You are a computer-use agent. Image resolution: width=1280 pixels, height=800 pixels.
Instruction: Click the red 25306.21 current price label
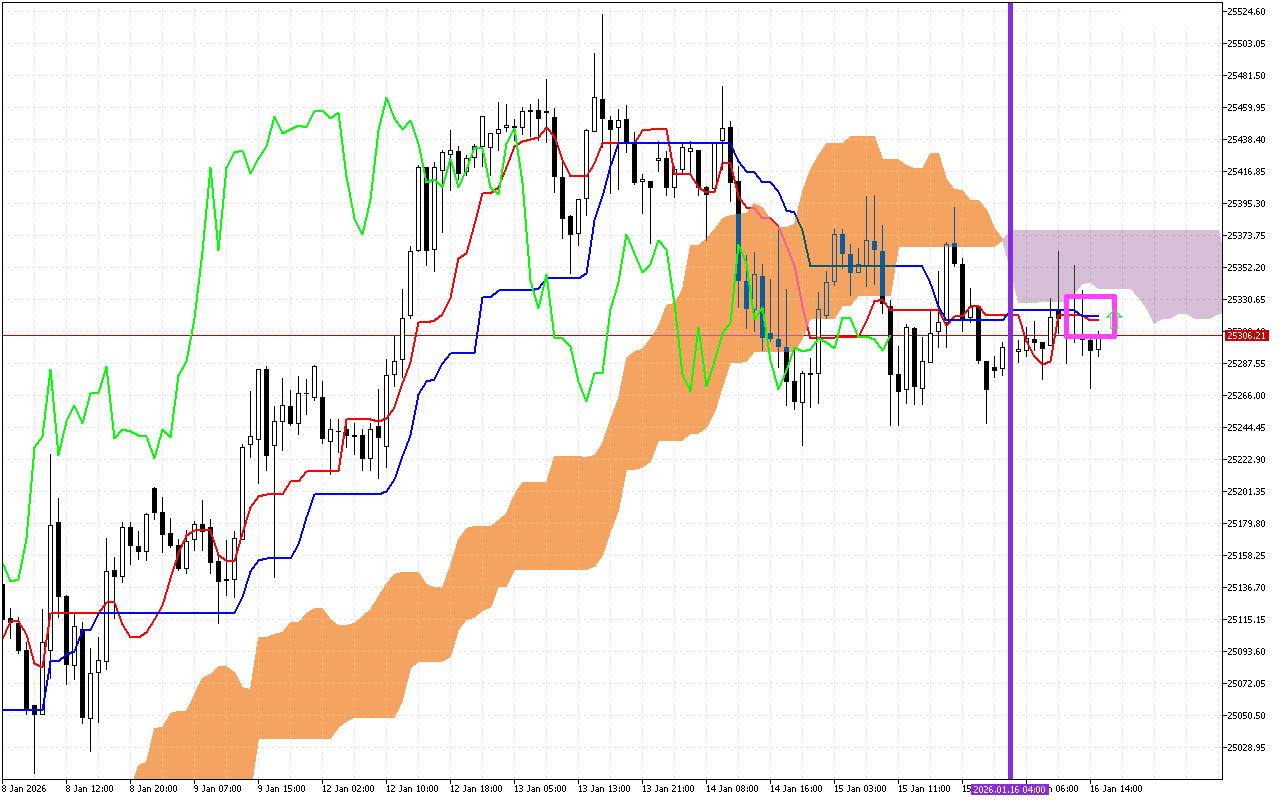1246,335
